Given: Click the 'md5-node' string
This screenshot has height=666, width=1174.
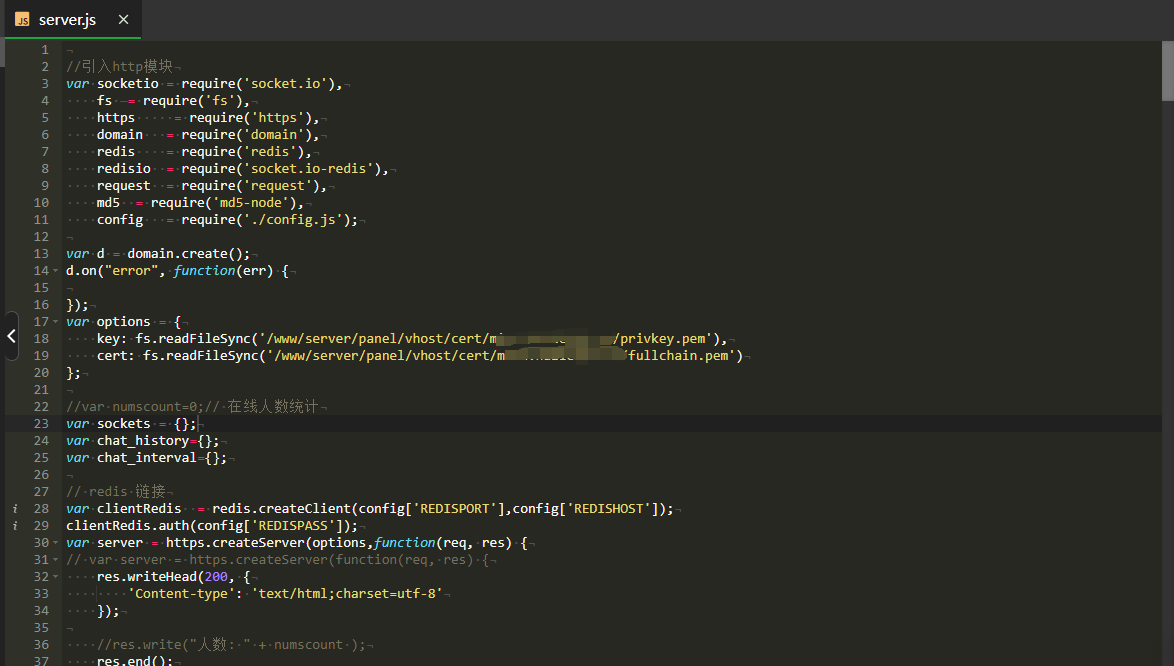Looking at the screenshot, I should coord(251,203).
